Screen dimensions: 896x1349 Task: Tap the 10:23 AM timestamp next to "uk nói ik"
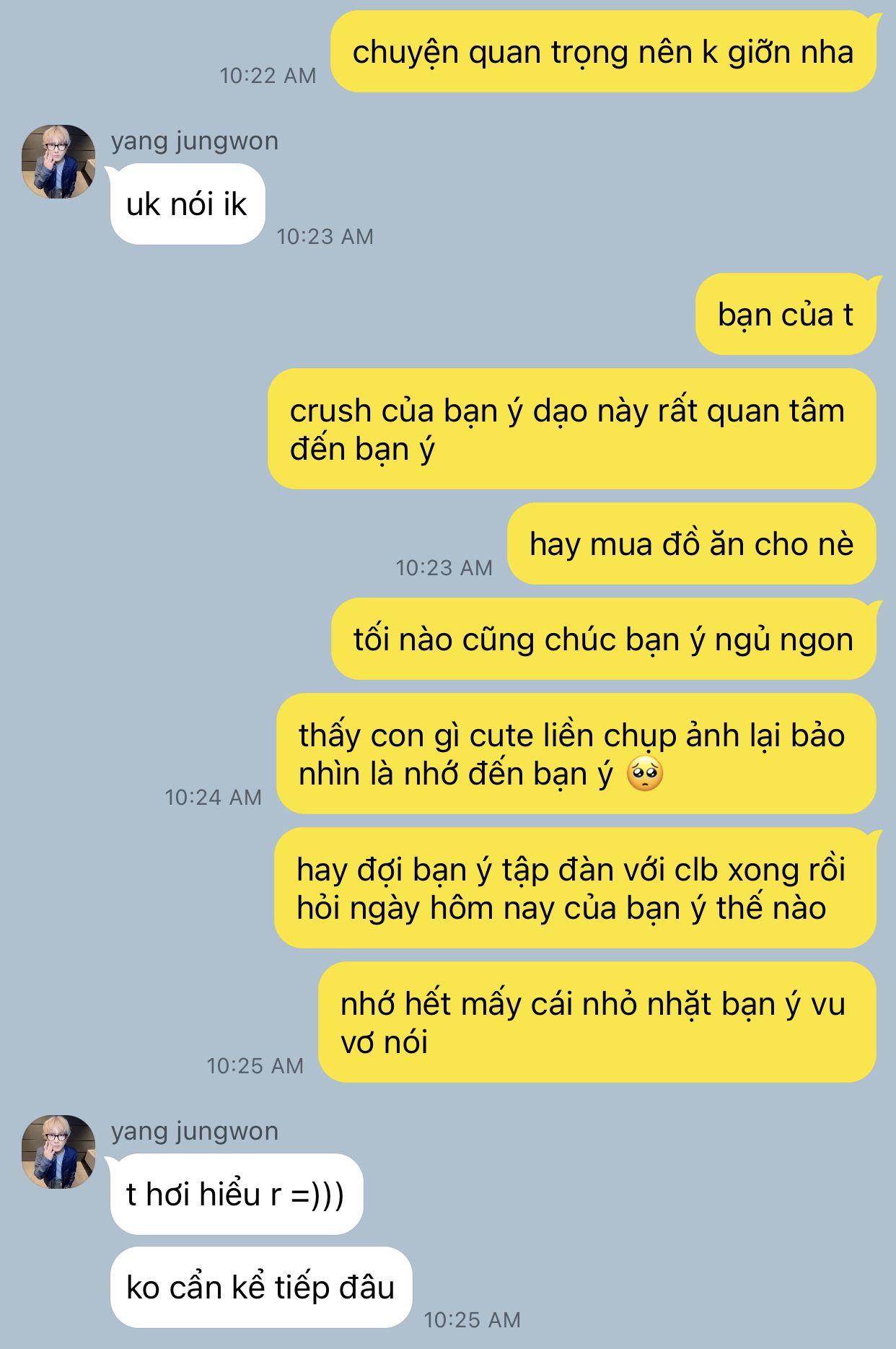click(x=325, y=237)
